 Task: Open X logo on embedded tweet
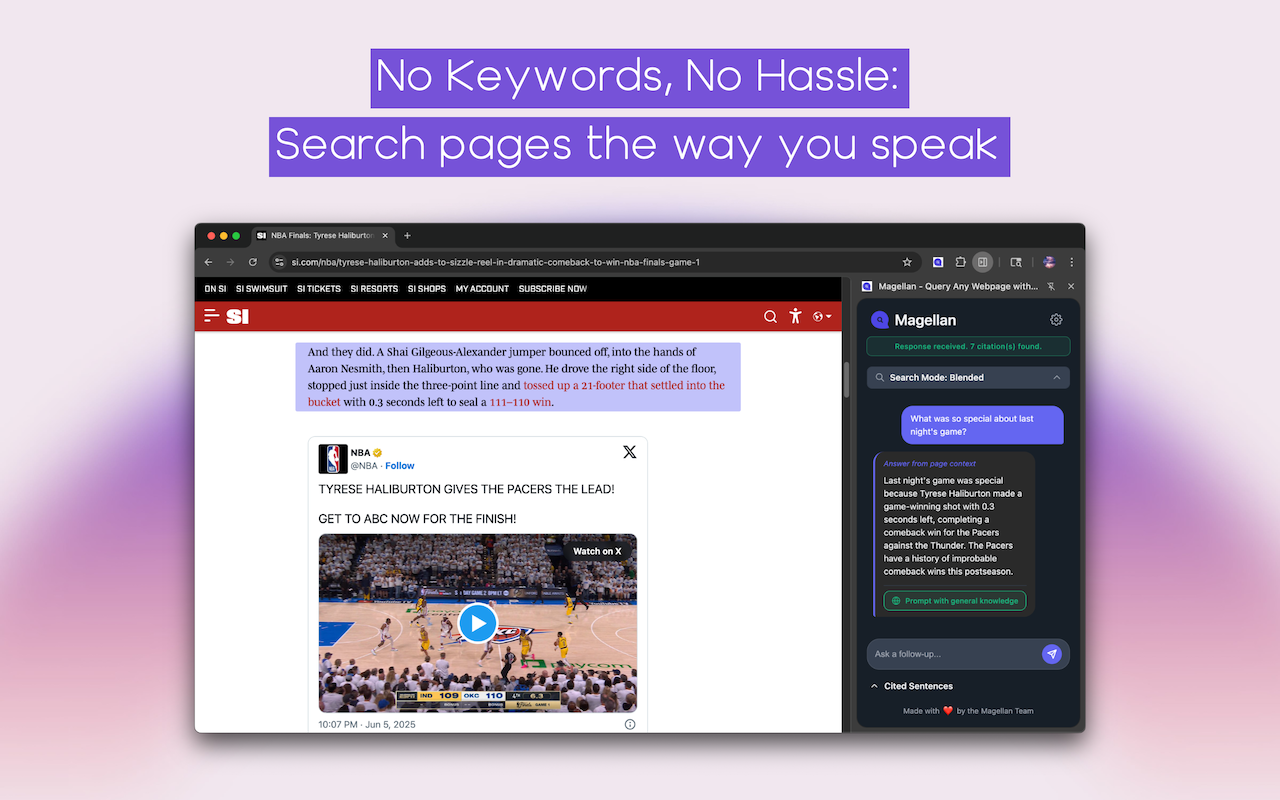(629, 452)
